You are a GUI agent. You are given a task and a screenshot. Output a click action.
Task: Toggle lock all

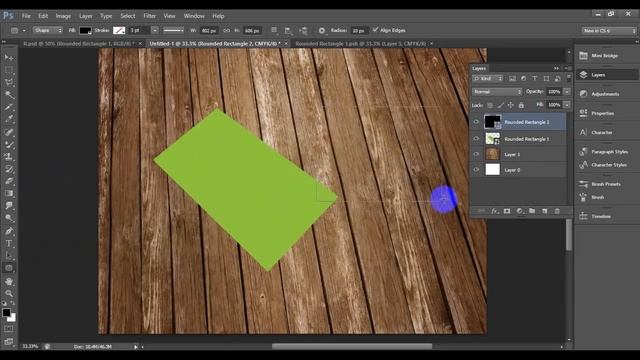pyautogui.click(x=521, y=105)
